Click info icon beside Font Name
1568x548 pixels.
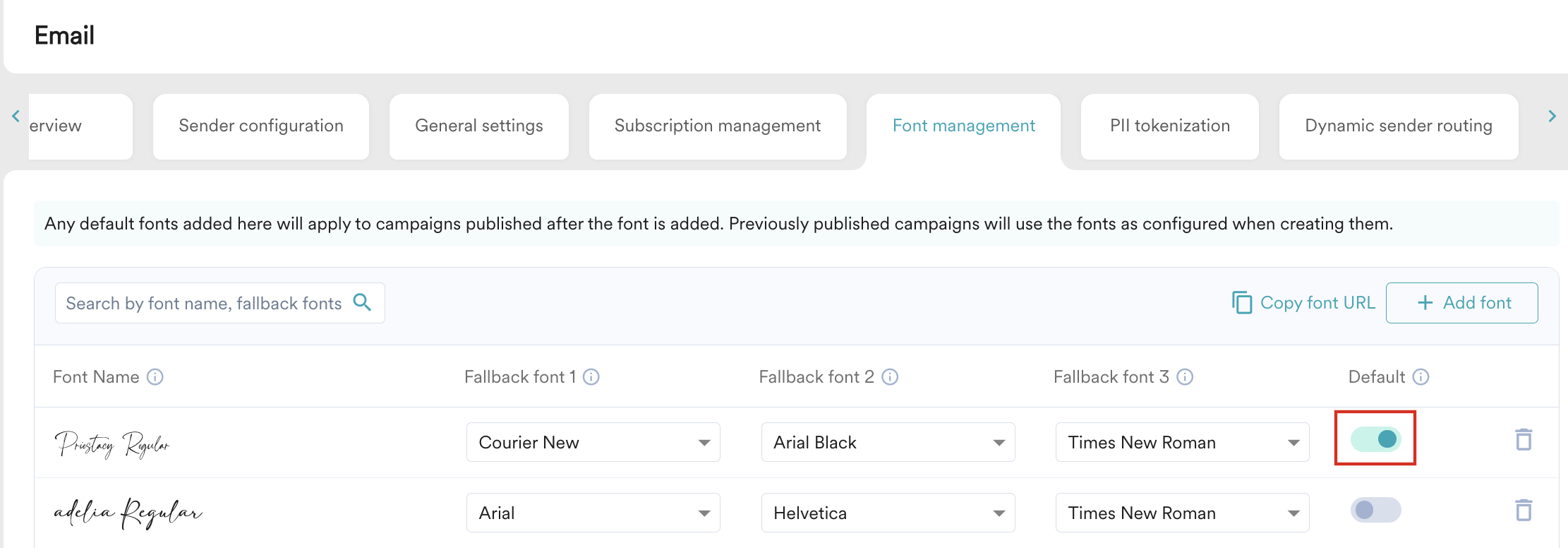click(x=155, y=377)
